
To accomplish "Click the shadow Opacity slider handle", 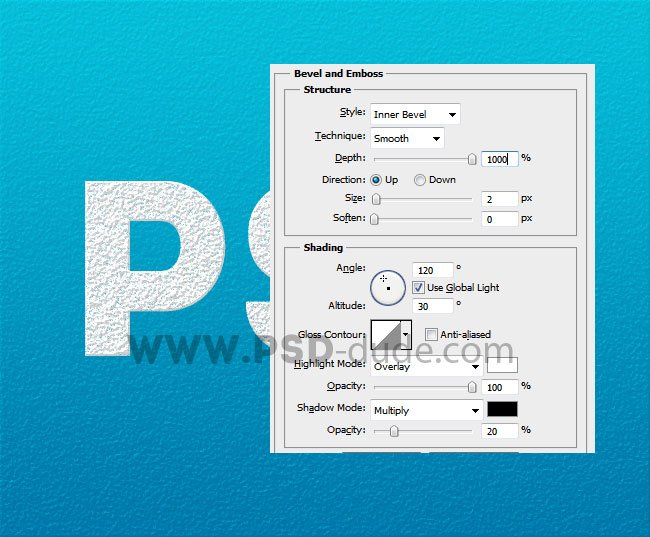I will [394, 431].
